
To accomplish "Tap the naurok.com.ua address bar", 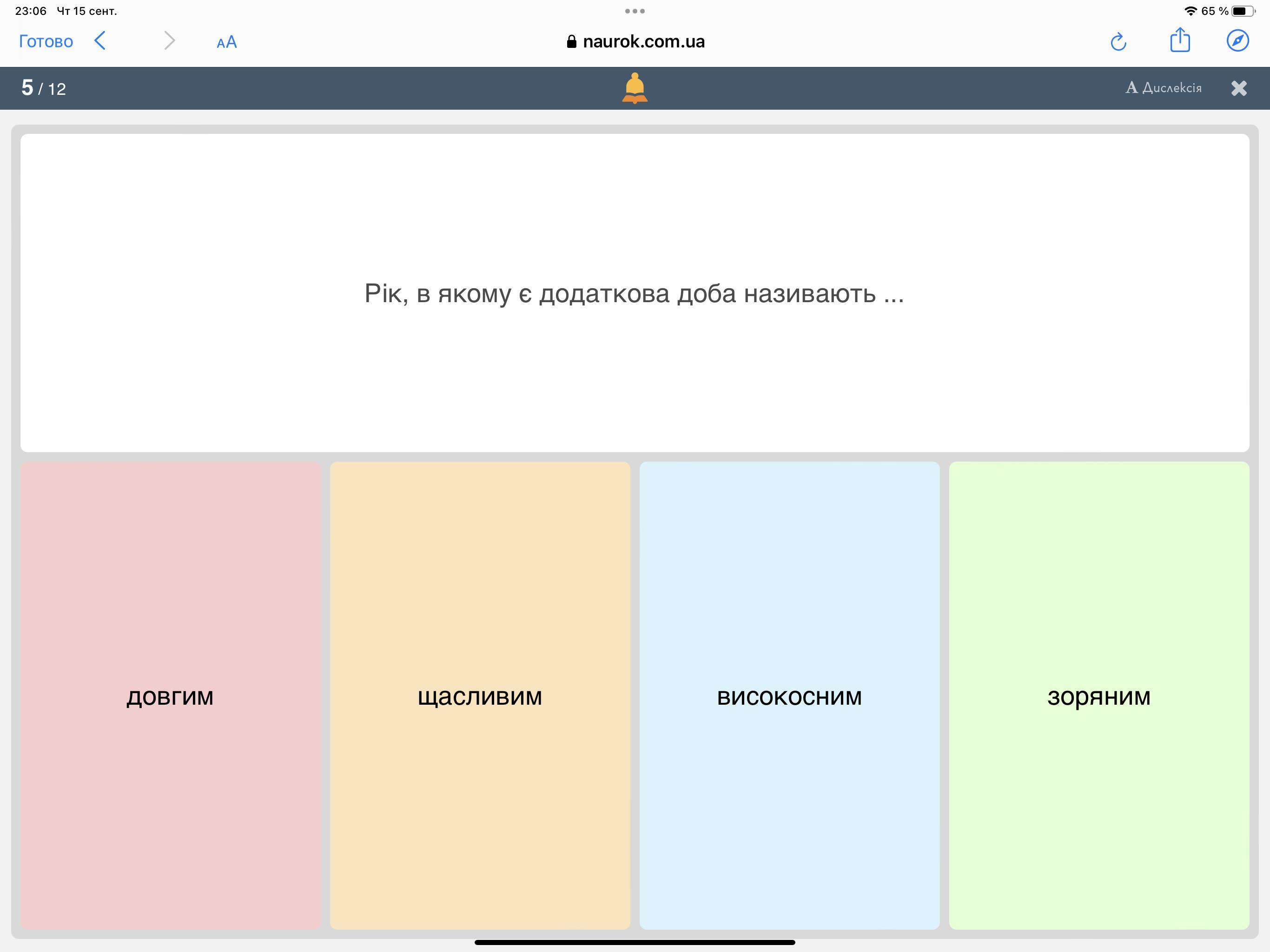I will pos(635,41).
